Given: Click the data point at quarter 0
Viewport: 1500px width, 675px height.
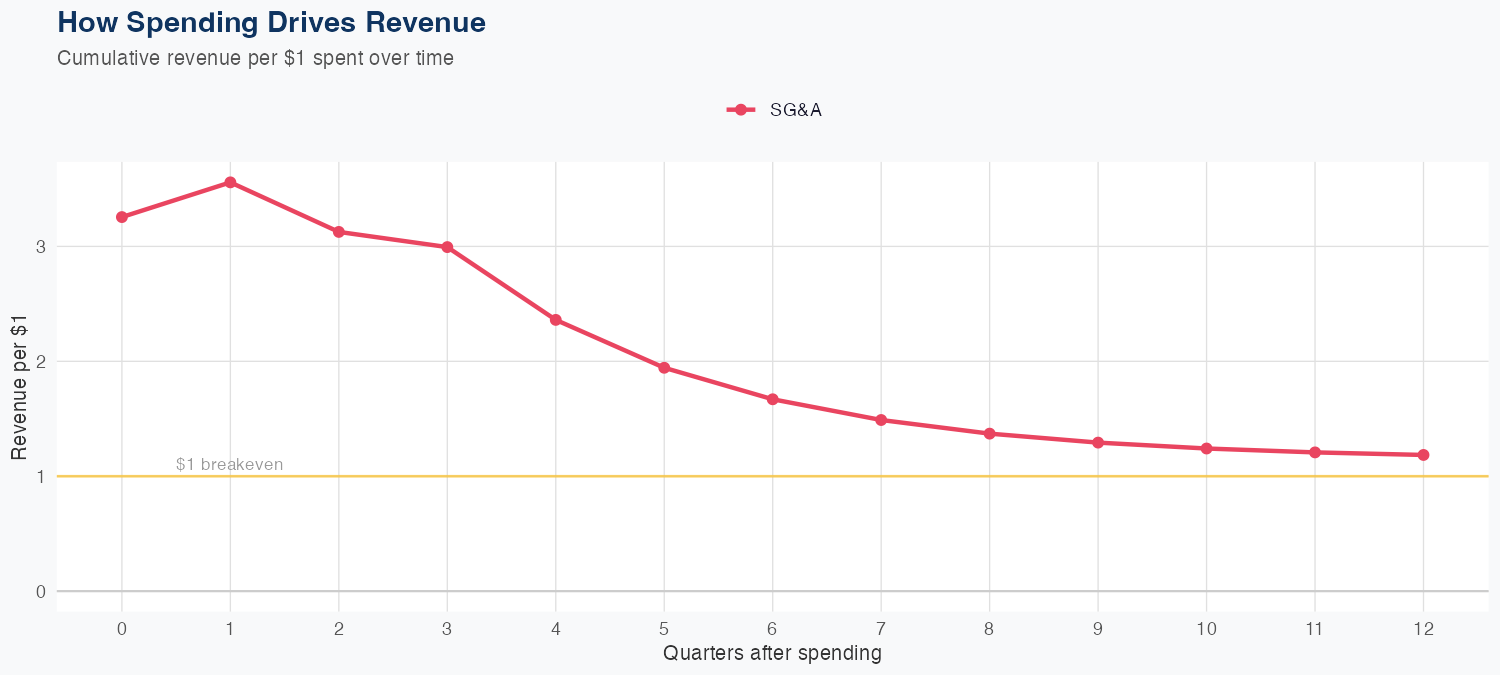Looking at the screenshot, I should pos(122,217).
